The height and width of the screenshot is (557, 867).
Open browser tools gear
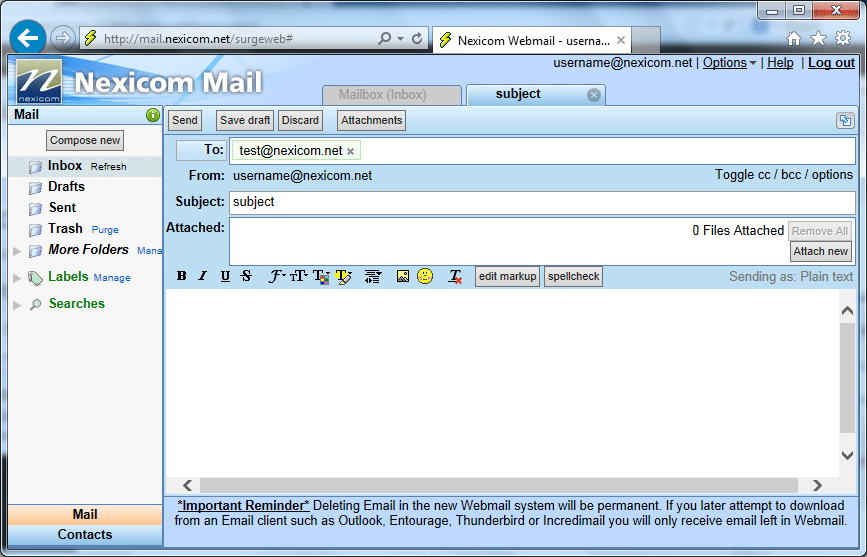coord(843,38)
